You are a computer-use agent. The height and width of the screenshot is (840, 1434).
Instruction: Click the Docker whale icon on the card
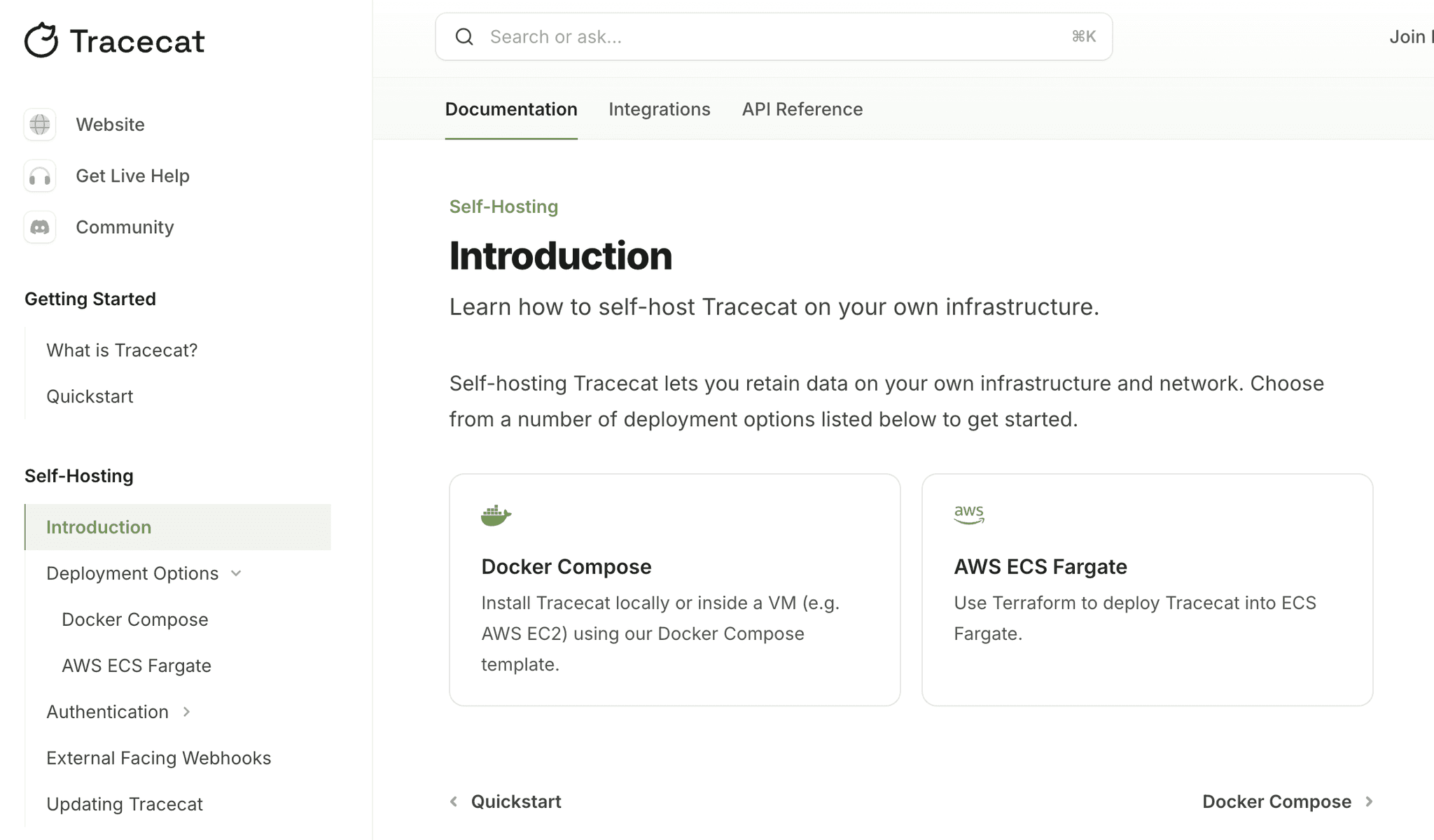496,513
